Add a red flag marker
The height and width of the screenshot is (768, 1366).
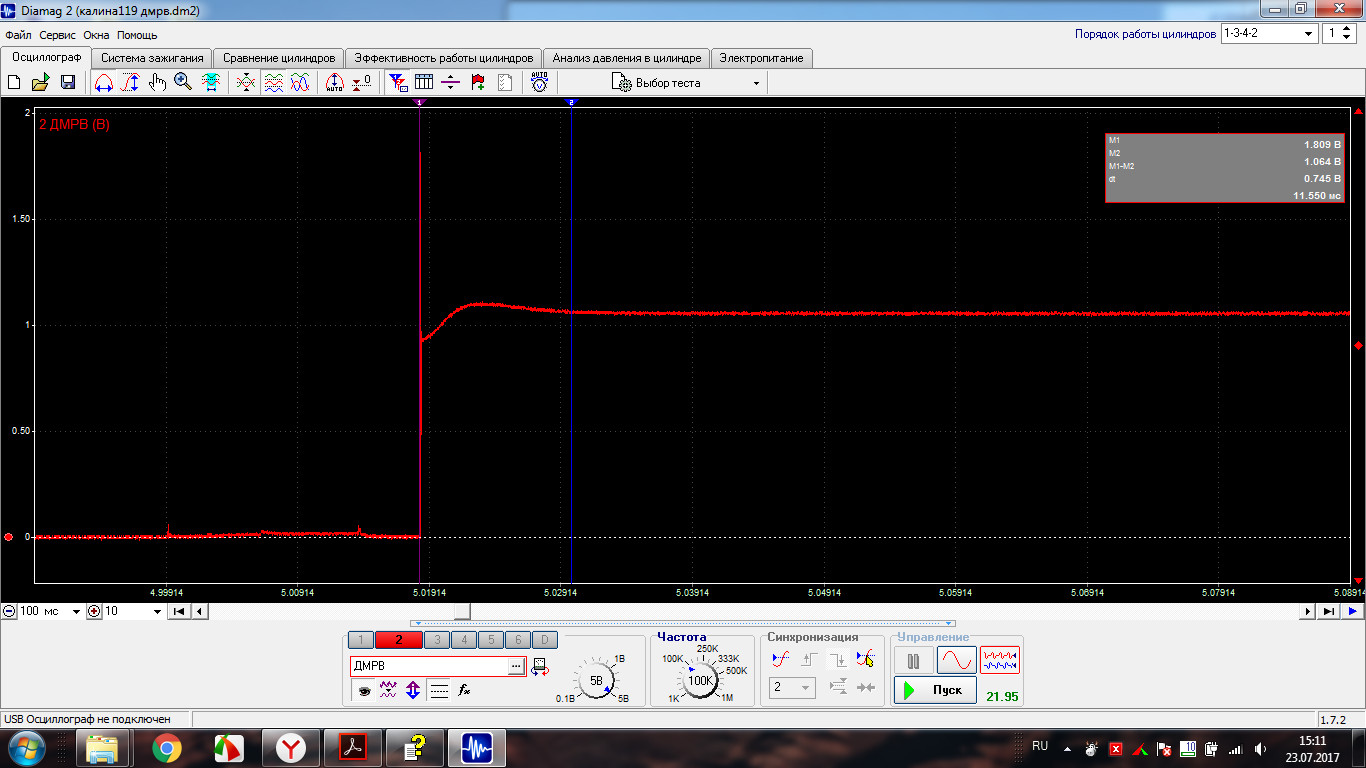point(478,83)
